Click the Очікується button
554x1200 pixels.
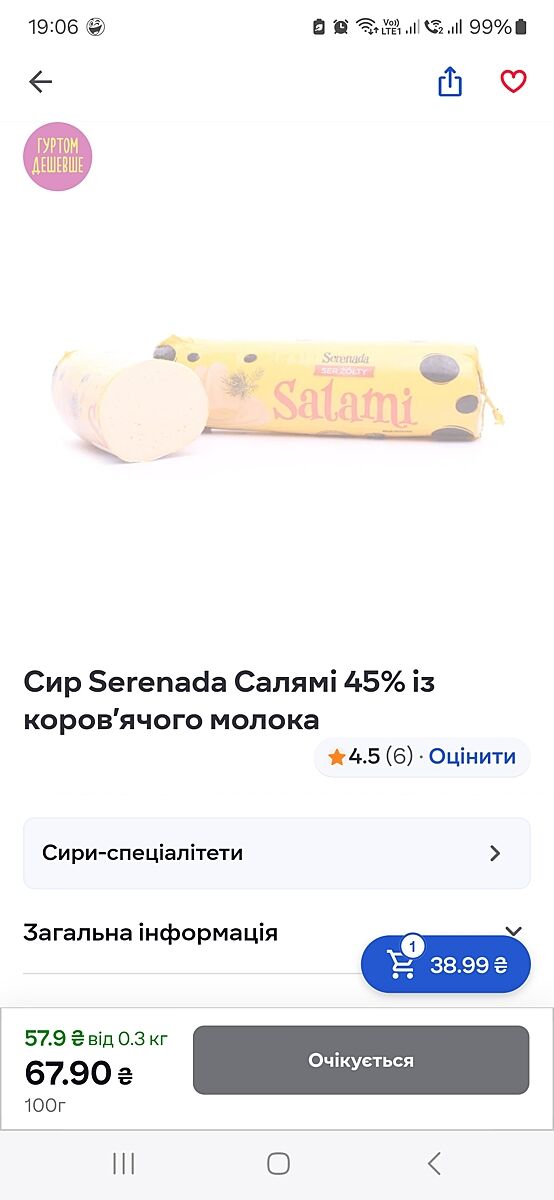click(361, 1060)
